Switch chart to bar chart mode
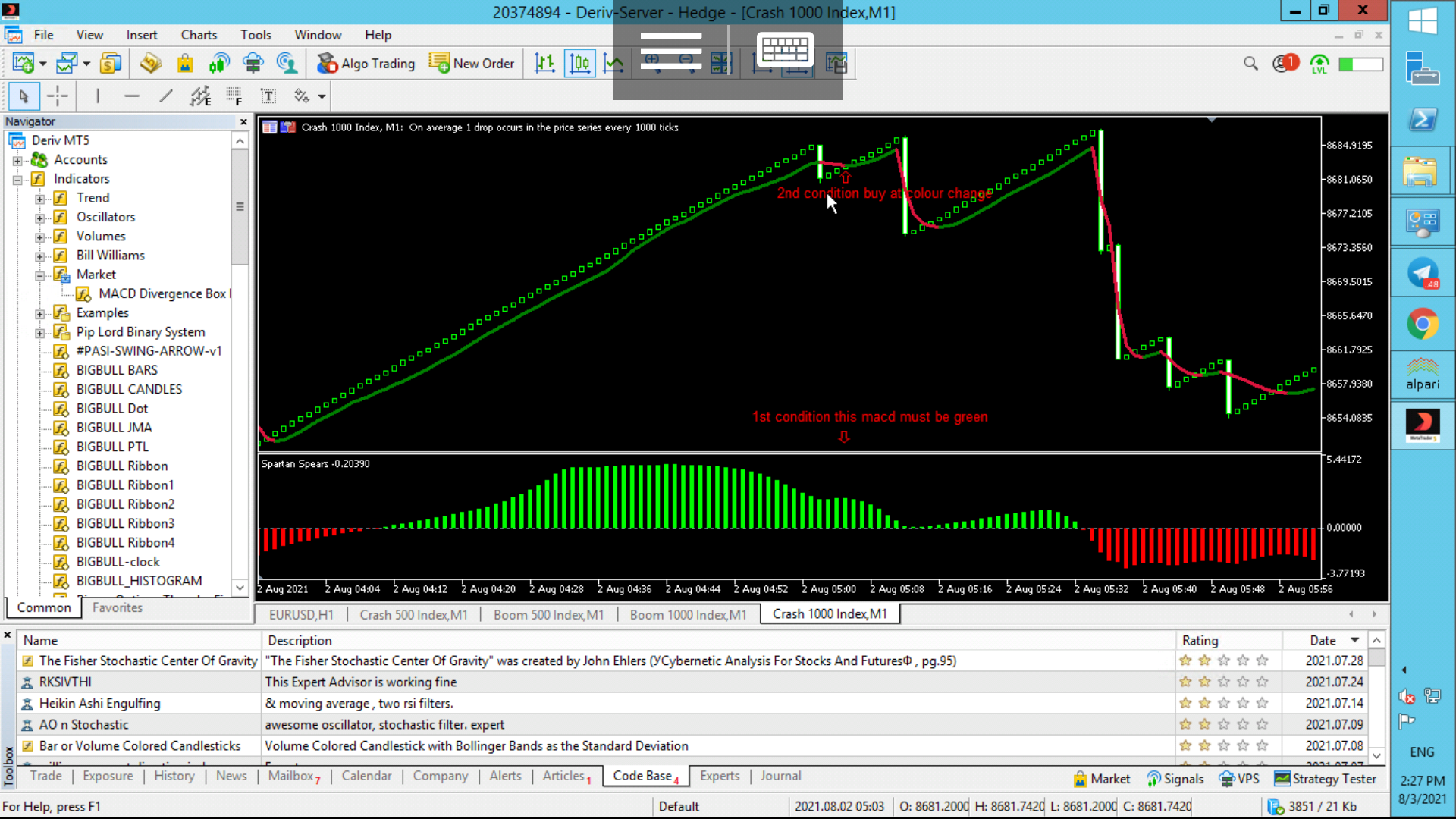The image size is (1456, 819). tap(544, 64)
